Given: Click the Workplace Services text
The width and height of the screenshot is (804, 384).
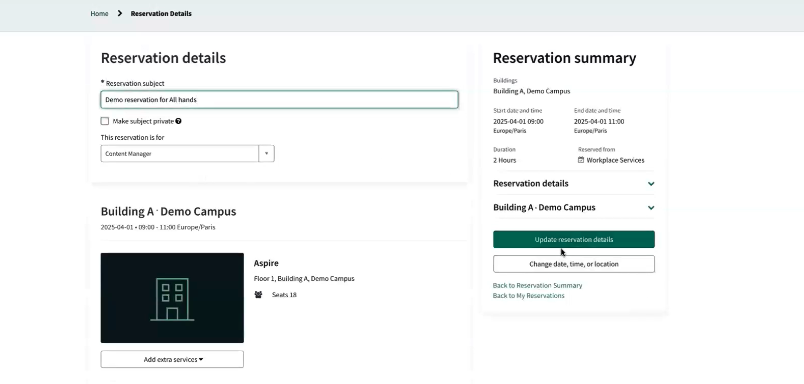Looking at the screenshot, I should click(x=615, y=160).
